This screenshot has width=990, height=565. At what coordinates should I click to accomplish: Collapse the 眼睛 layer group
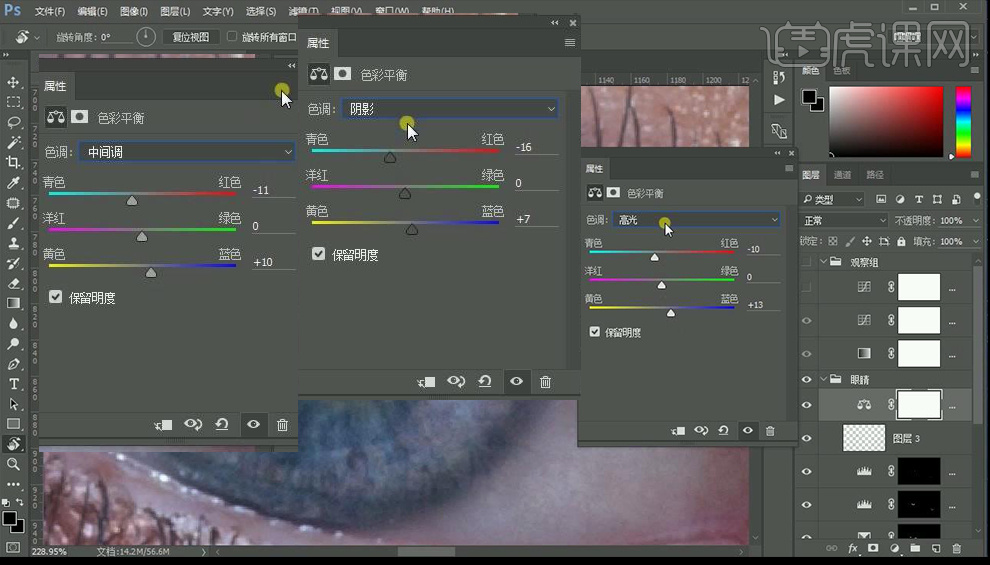tap(822, 380)
